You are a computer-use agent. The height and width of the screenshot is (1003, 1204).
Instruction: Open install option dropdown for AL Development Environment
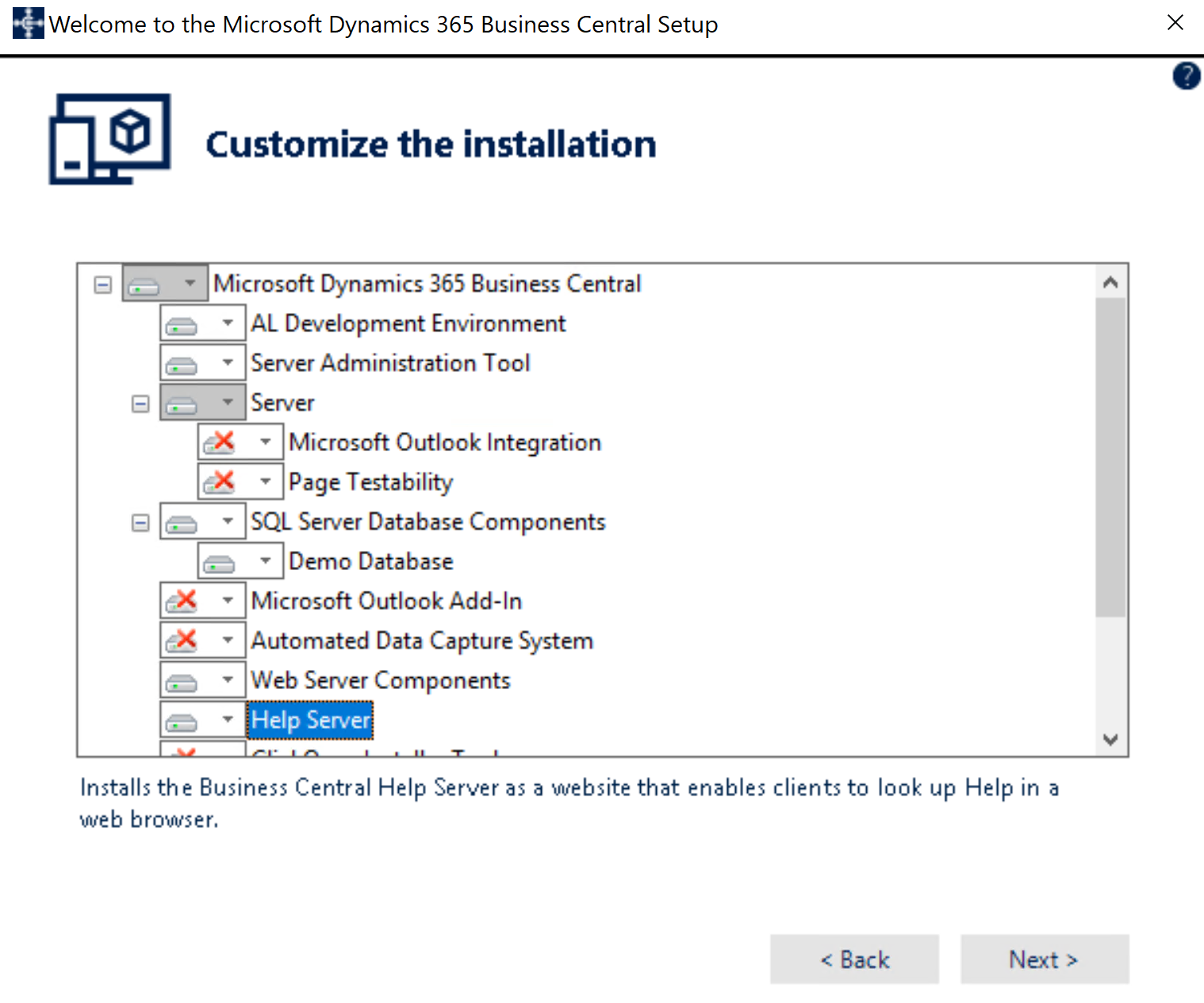[228, 323]
